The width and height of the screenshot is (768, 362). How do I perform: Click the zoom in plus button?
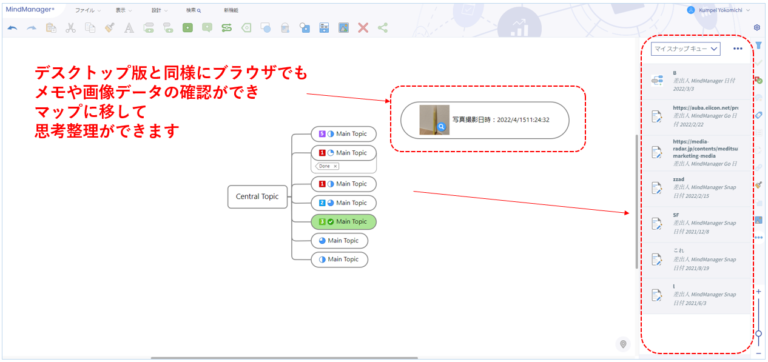point(759,291)
